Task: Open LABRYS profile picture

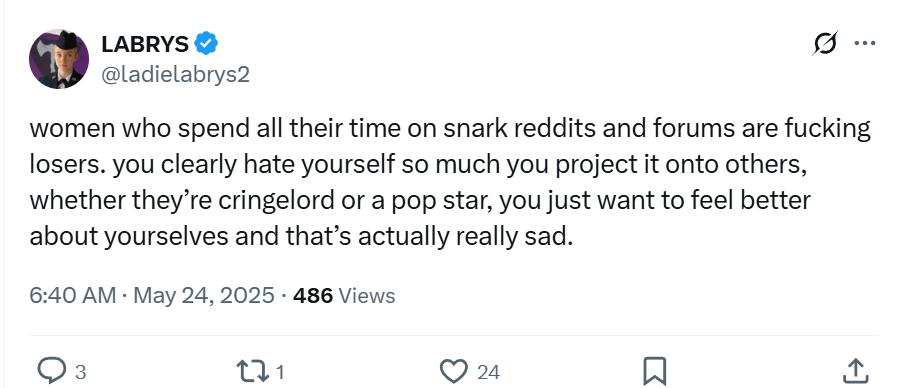Action: point(59,59)
